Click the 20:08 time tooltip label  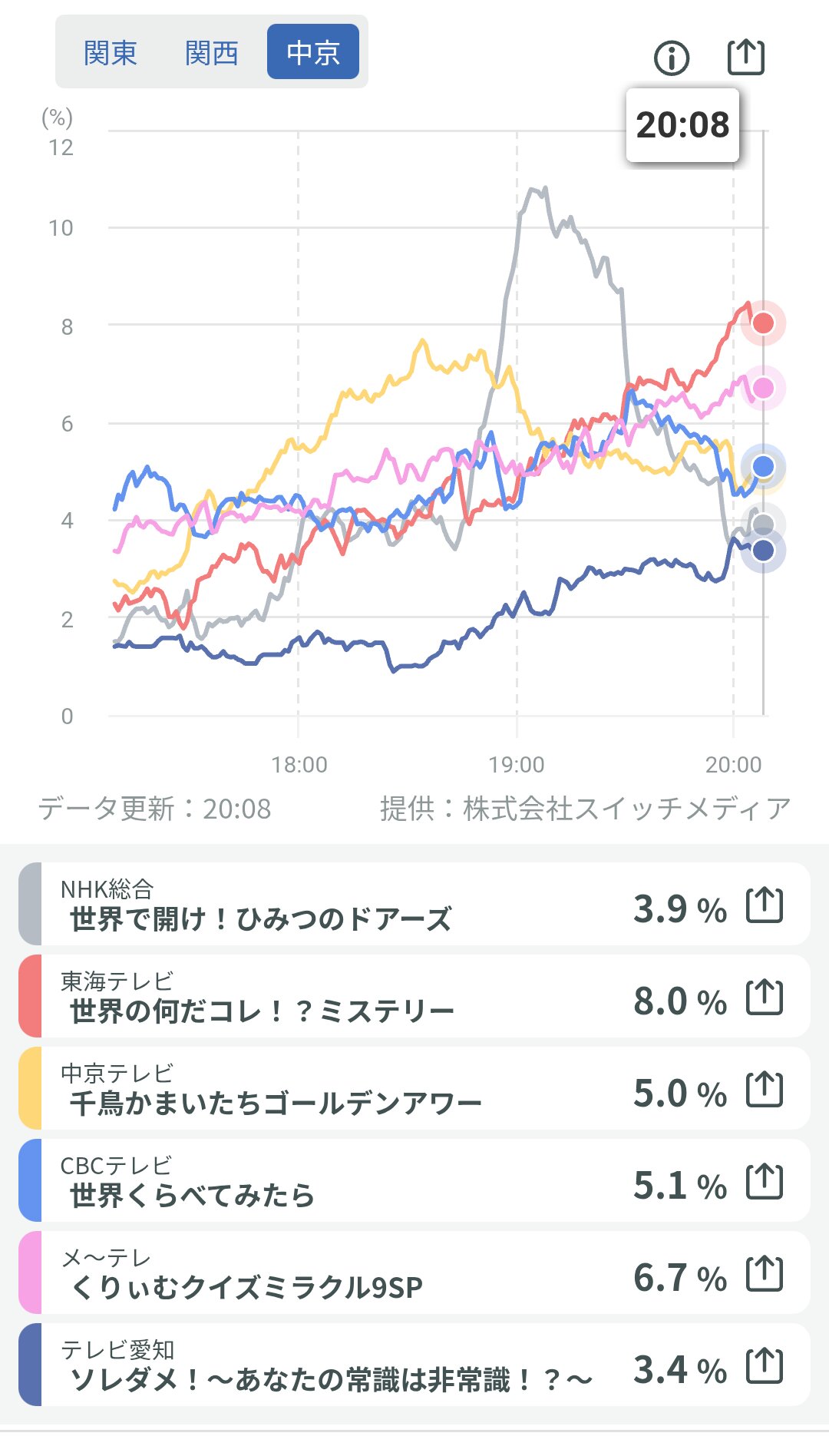point(682,125)
